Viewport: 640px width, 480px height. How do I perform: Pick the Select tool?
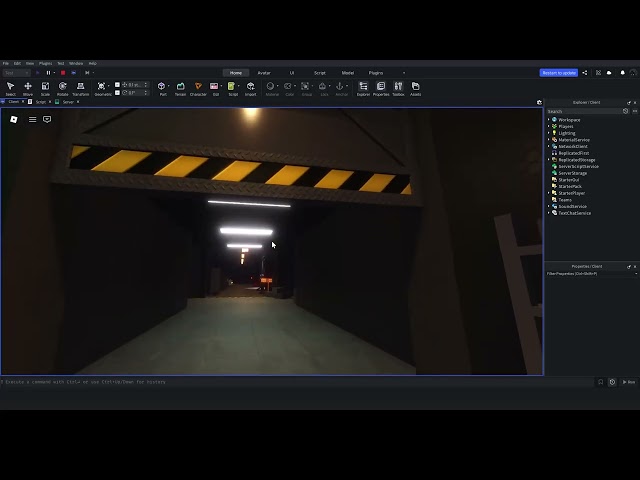[x=11, y=89]
